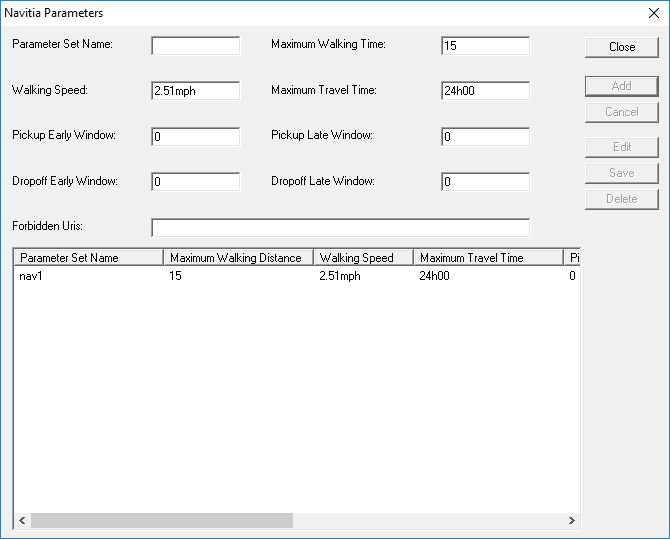670x539 pixels.
Task: Click the horizontal scrollbar thumb
Action: pyautogui.click(x=160, y=521)
